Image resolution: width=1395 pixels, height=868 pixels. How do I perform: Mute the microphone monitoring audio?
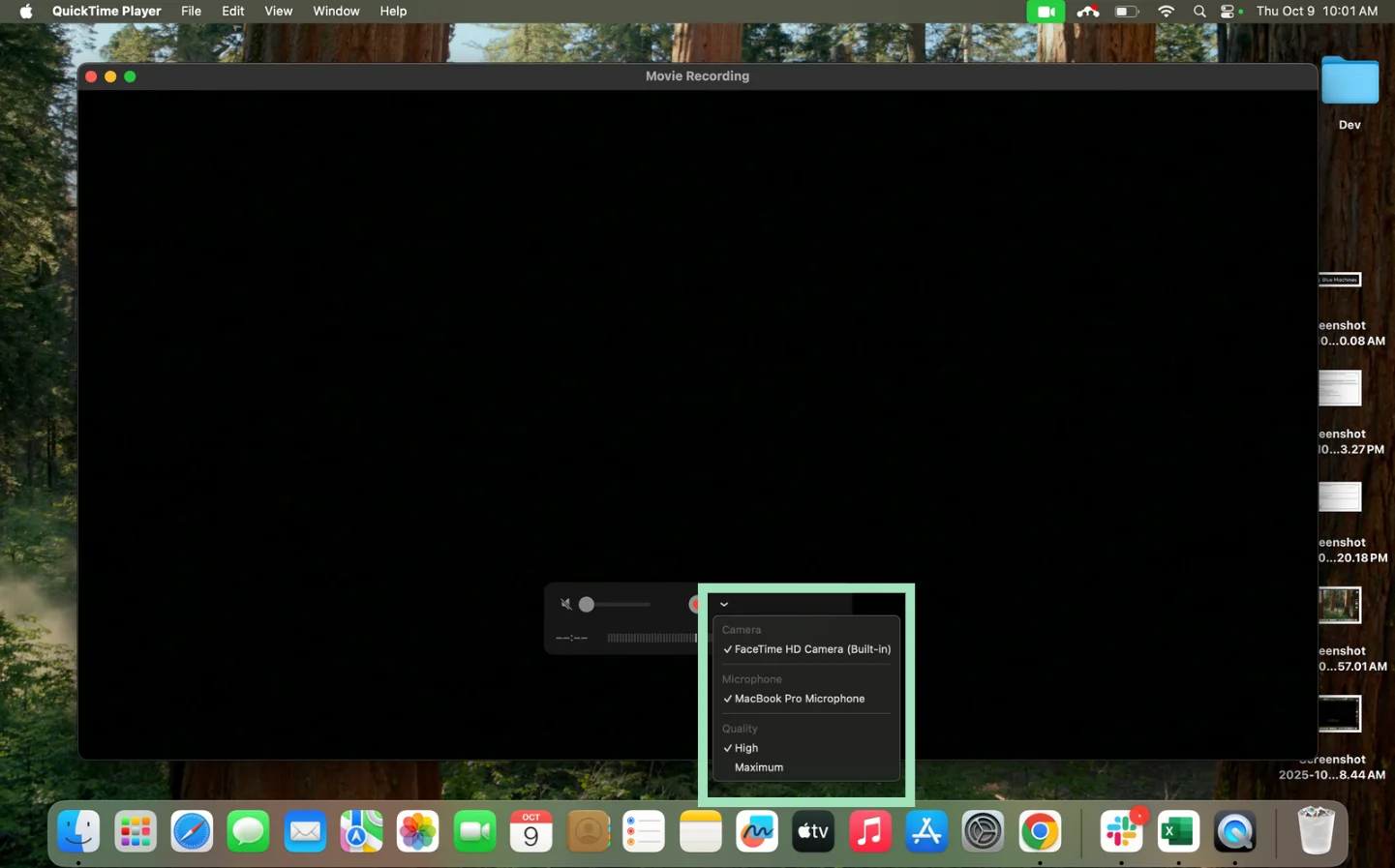[x=566, y=604]
